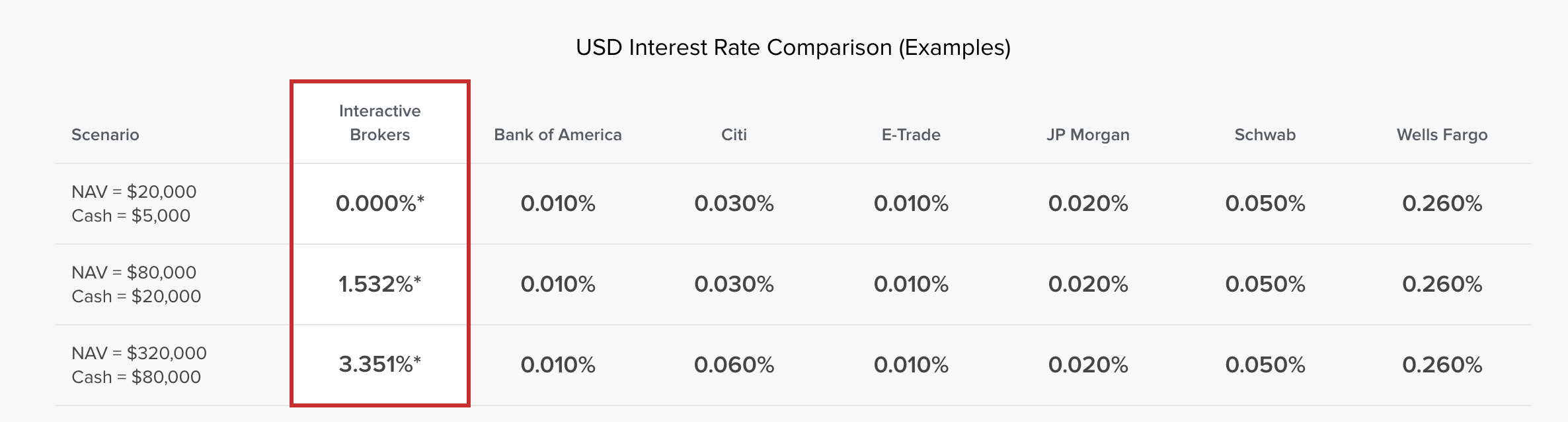Click Wells Fargo rate in NAV $20,000 row
This screenshot has width=1568, height=422.
coord(1442,204)
